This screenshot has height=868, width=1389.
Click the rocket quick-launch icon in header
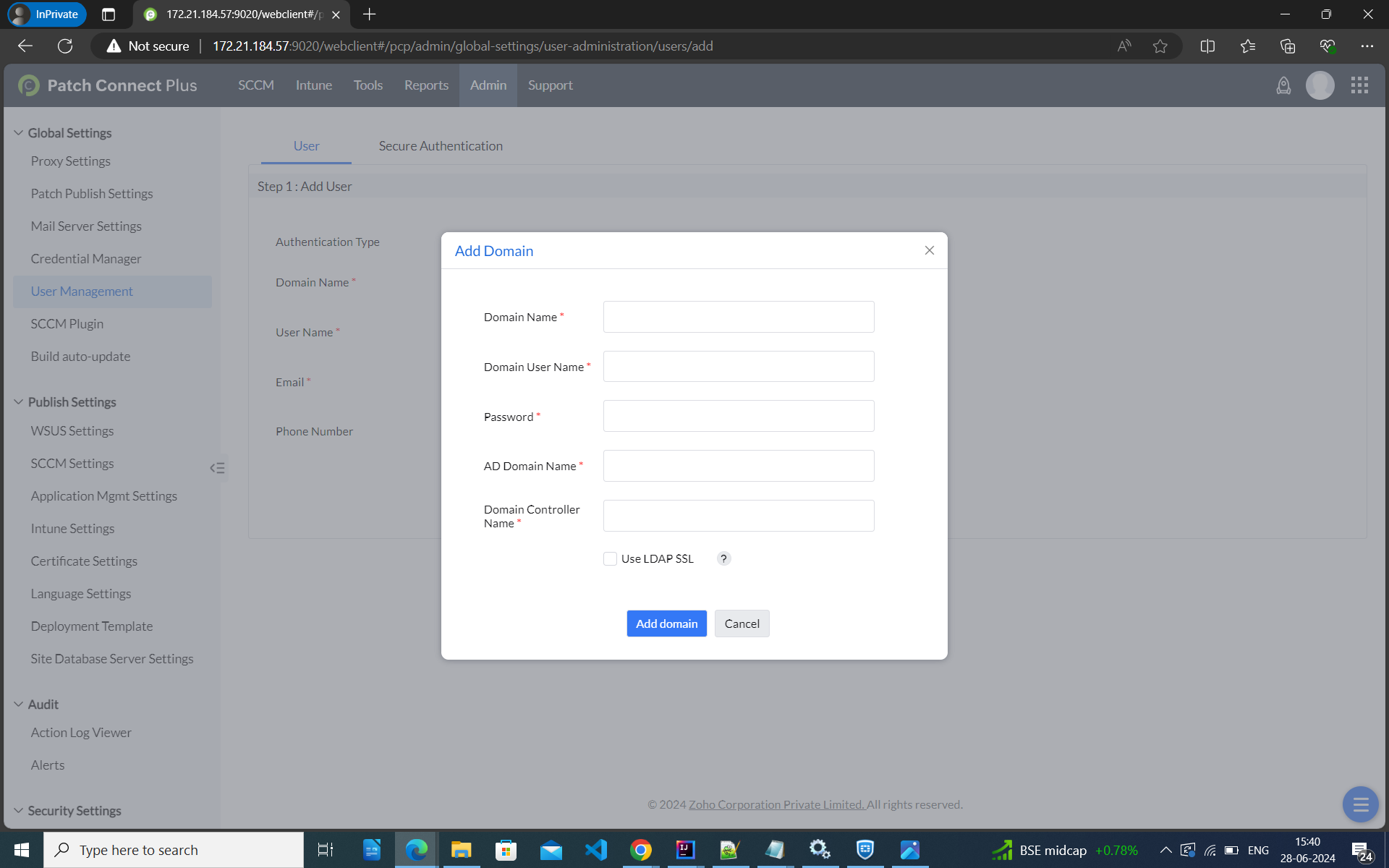(x=1283, y=85)
